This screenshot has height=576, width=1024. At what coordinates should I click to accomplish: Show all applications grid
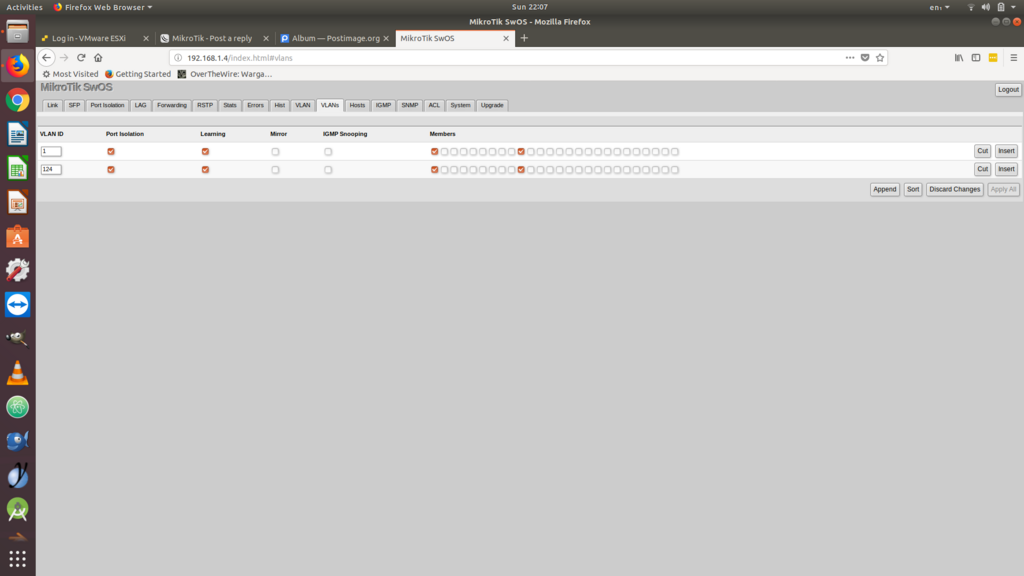click(18, 559)
